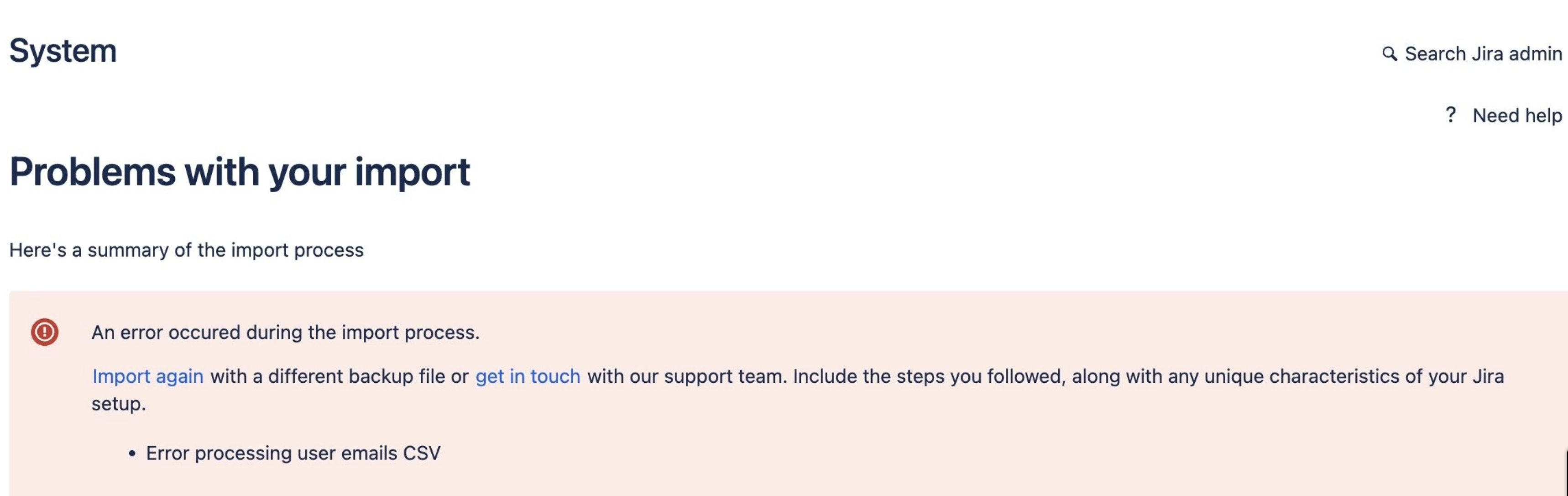1568x496 pixels.
Task: Open the Search Jira admin field
Action: [x=1483, y=53]
